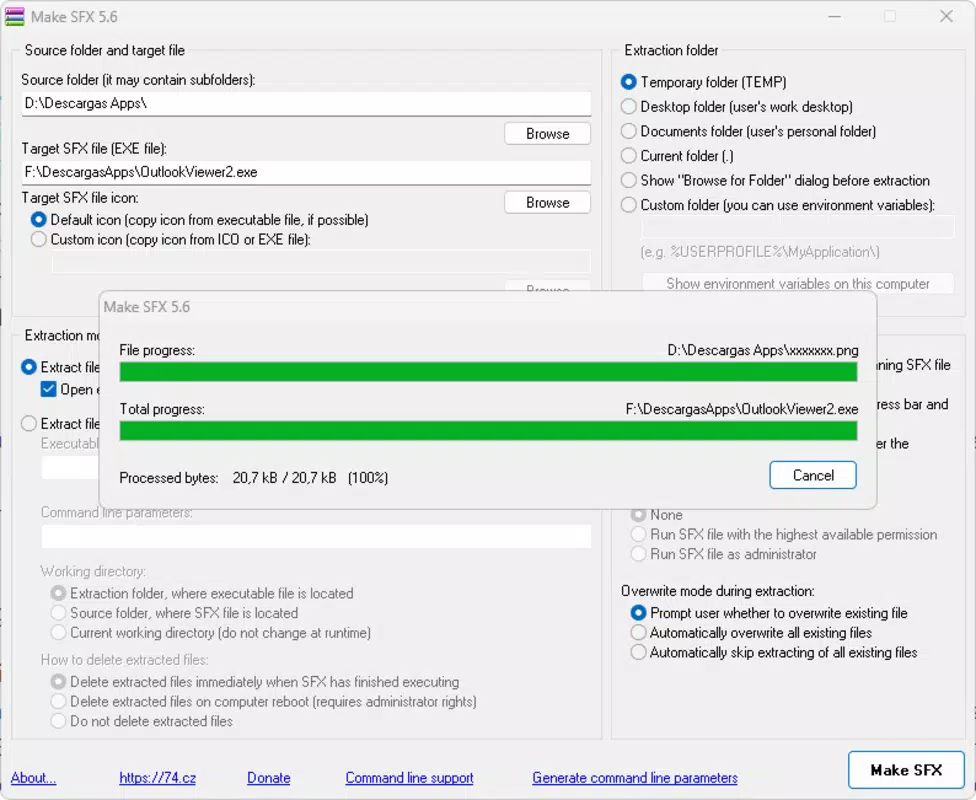The image size is (976, 800).
Task: Select Prompt user whether to overwrite option
Action: point(769,613)
